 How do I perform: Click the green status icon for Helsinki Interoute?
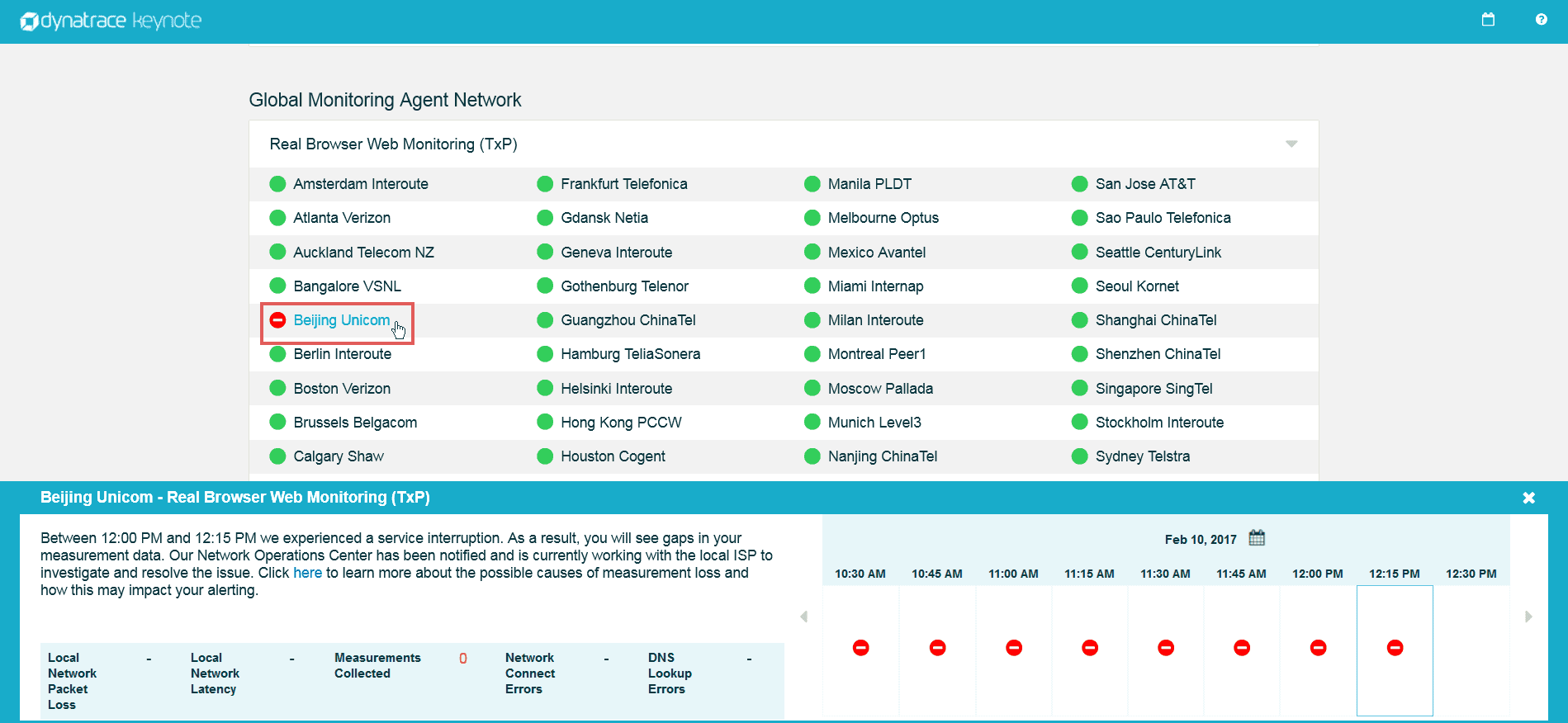click(545, 388)
